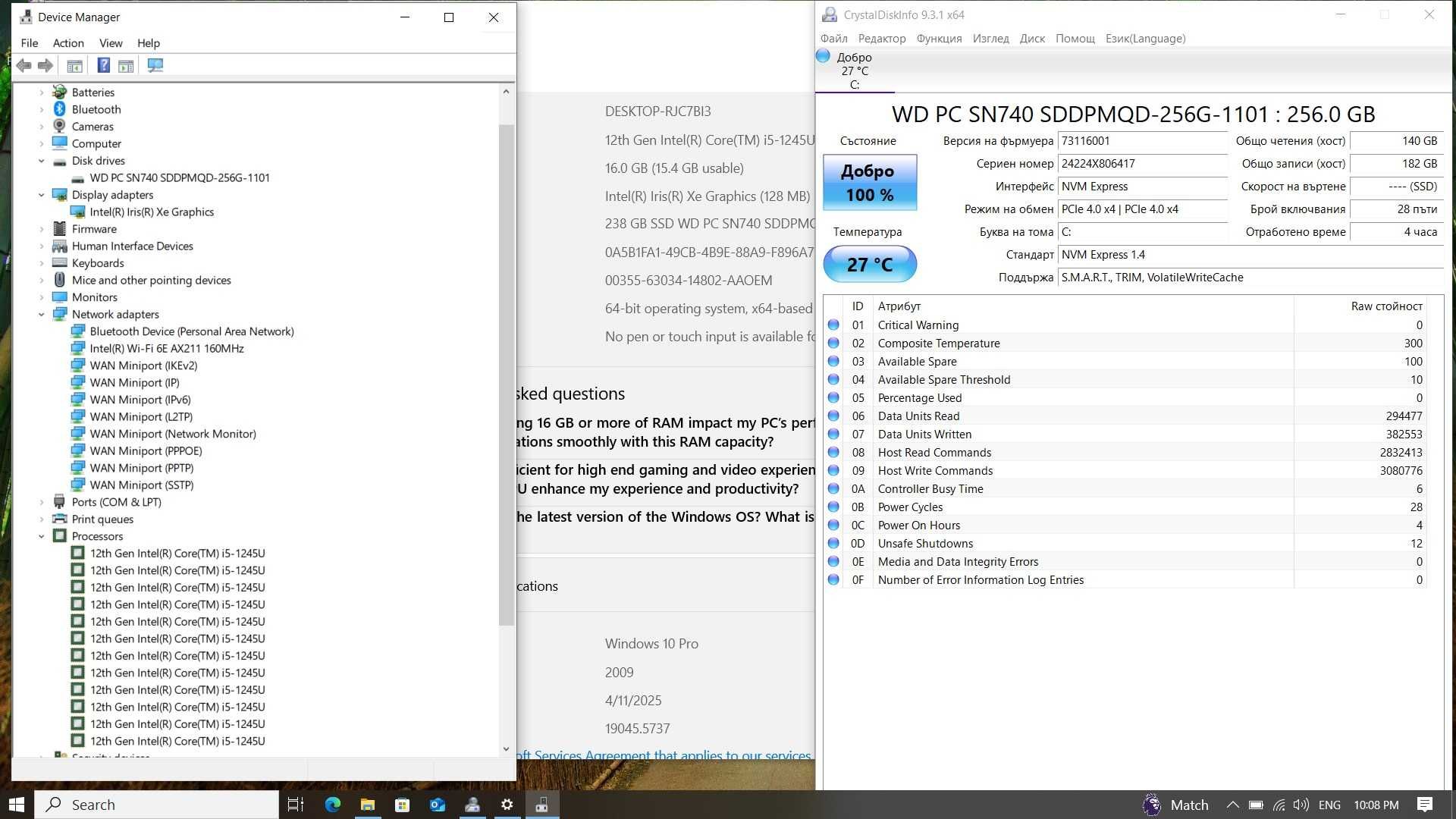This screenshot has height=819, width=1456.
Task: Collapse the Network adapters node
Action: pyautogui.click(x=42, y=314)
